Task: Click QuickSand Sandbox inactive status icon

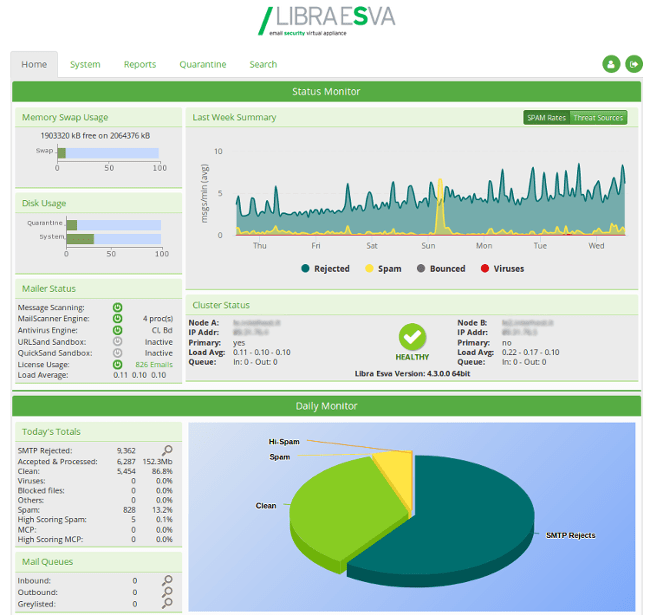Action: pos(117,353)
